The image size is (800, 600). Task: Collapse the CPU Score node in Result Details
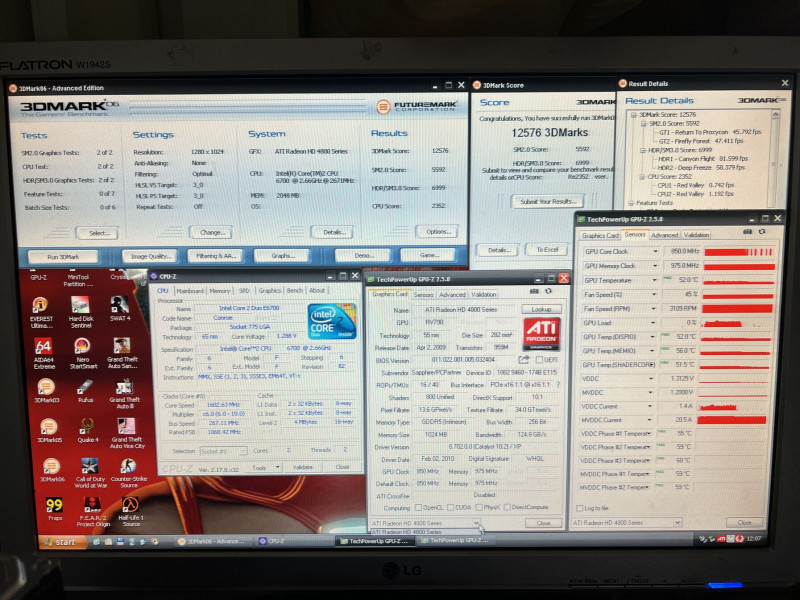coord(642,177)
